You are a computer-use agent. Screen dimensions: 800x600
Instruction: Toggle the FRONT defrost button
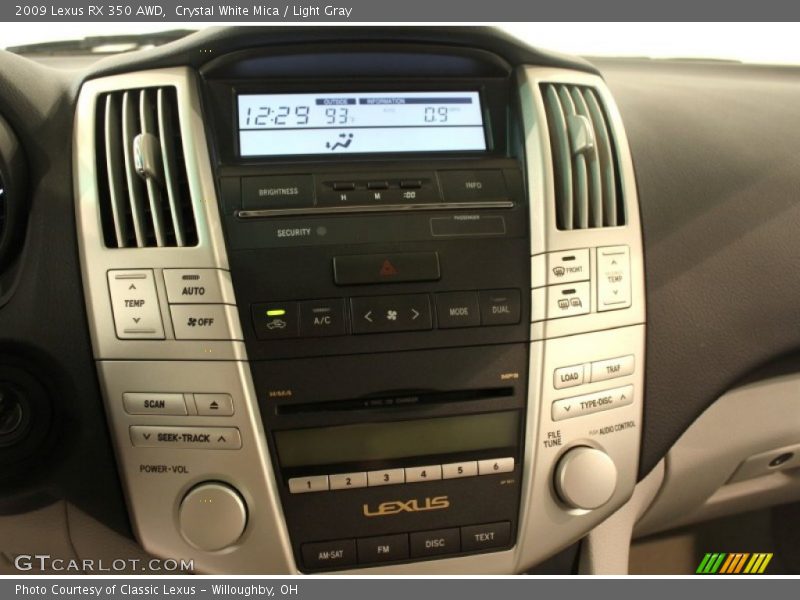tap(567, 266)
